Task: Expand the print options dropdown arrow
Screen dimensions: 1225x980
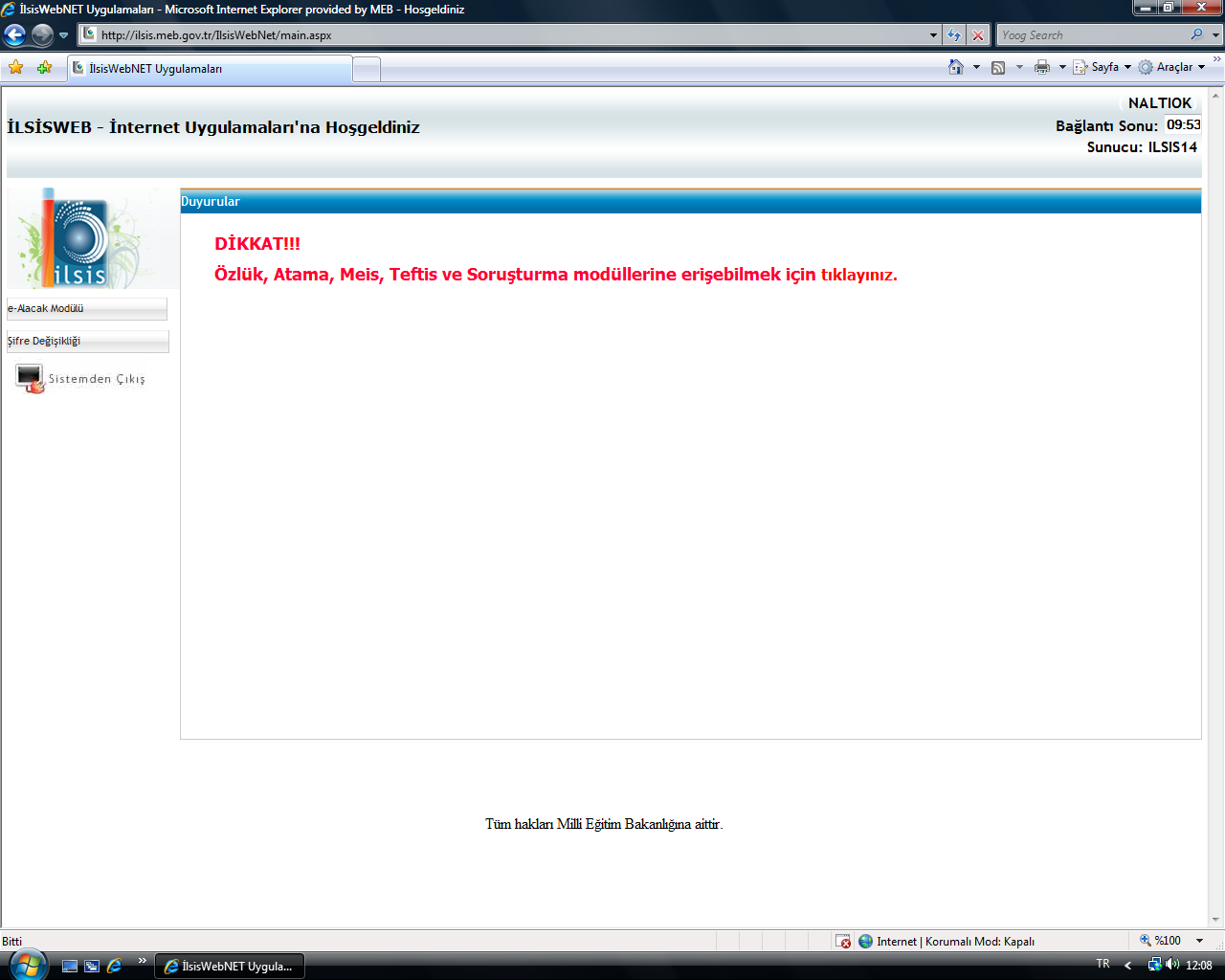Action: (1062, 67)
